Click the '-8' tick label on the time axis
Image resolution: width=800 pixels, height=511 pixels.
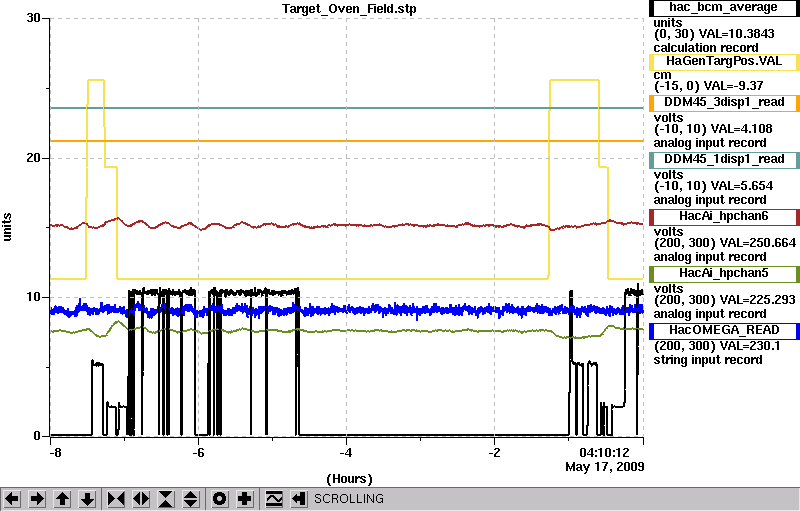coord(55,452)
